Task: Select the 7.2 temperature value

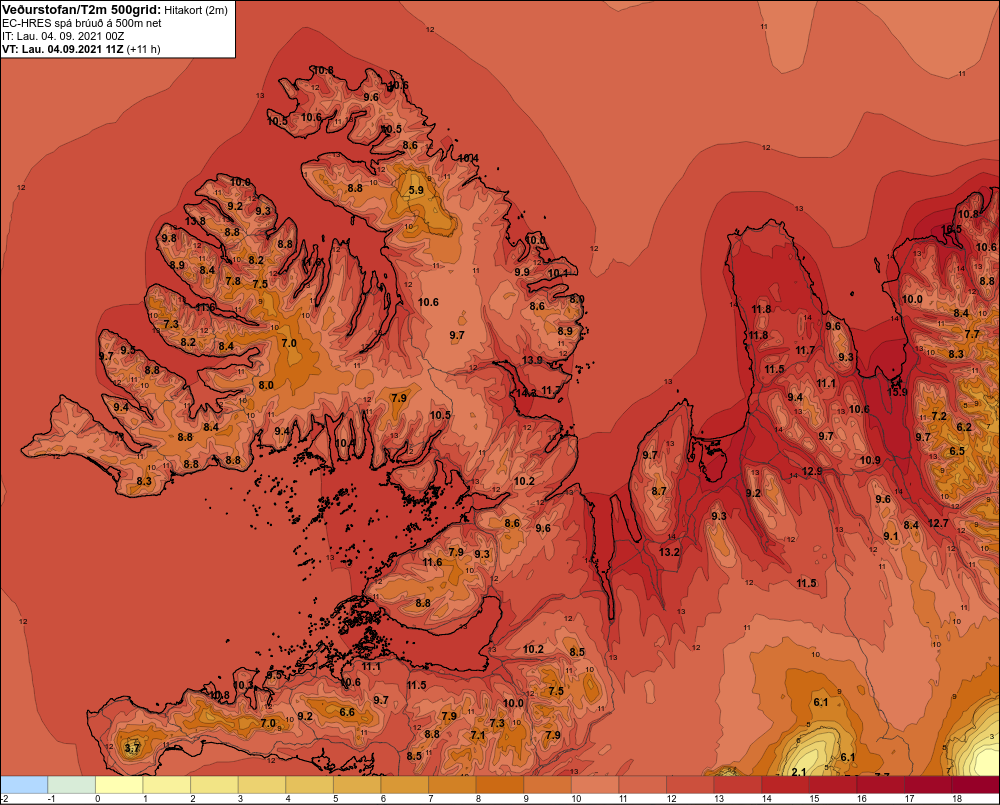Action: tap(939, 416)
